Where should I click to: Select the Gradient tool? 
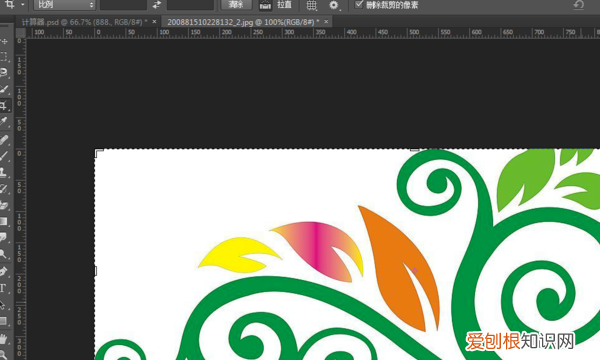coord(4,221)
